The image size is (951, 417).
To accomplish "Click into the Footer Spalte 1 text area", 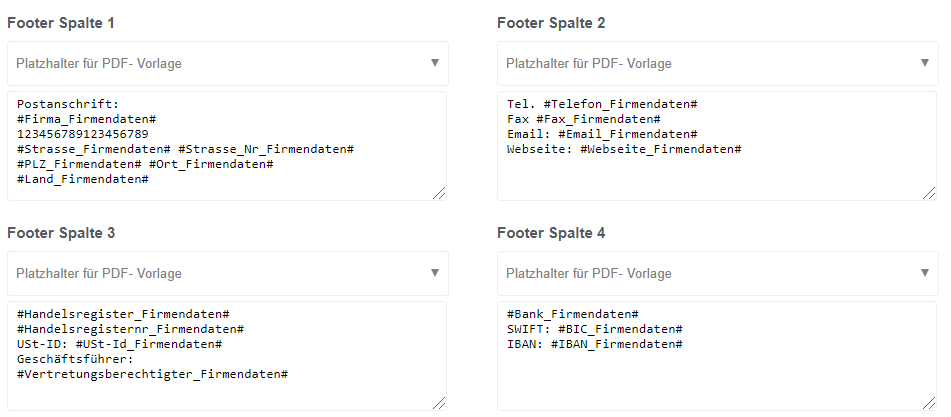I will pos(227,146).
